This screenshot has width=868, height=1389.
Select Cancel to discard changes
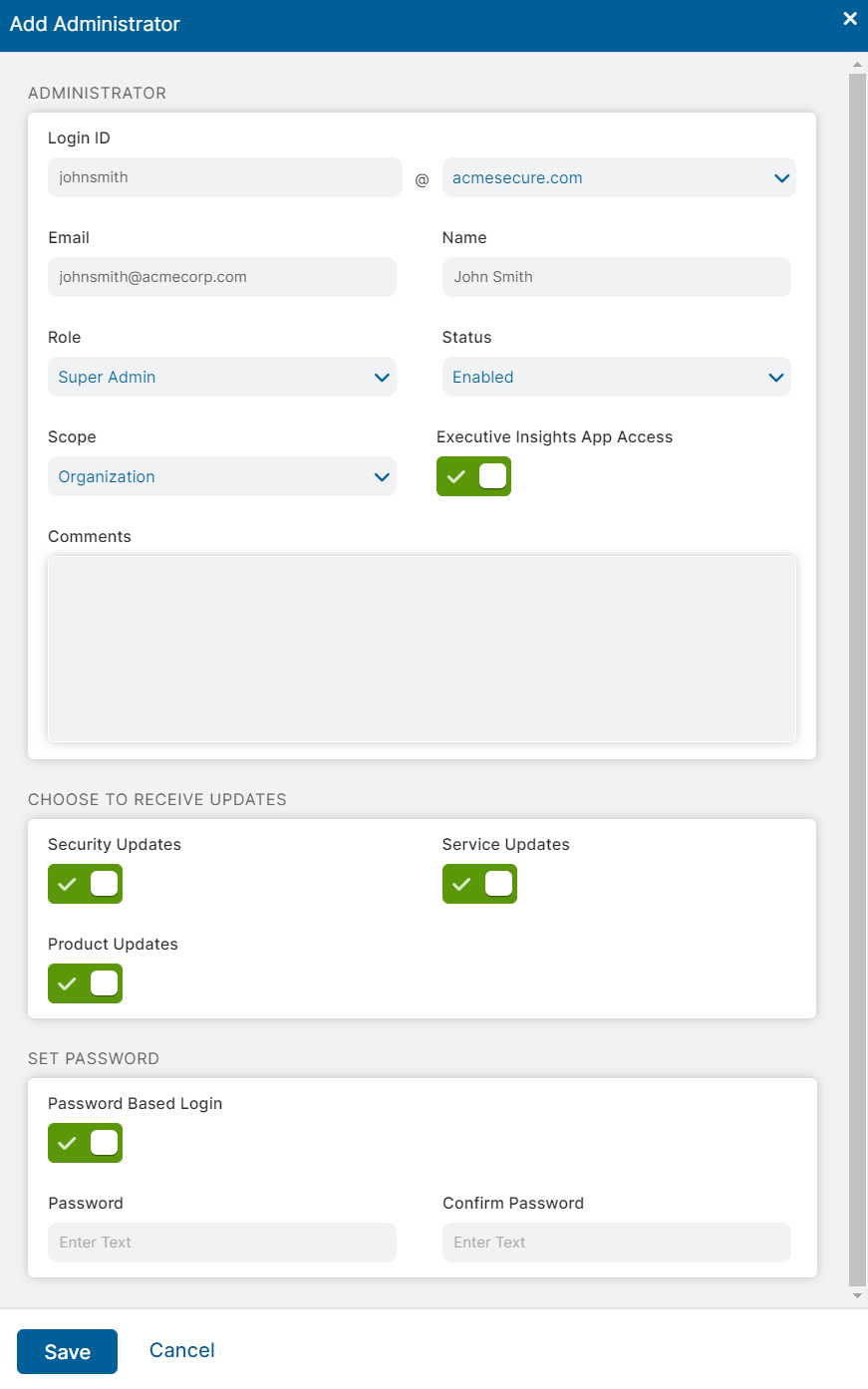click(x=181, y=1350)
